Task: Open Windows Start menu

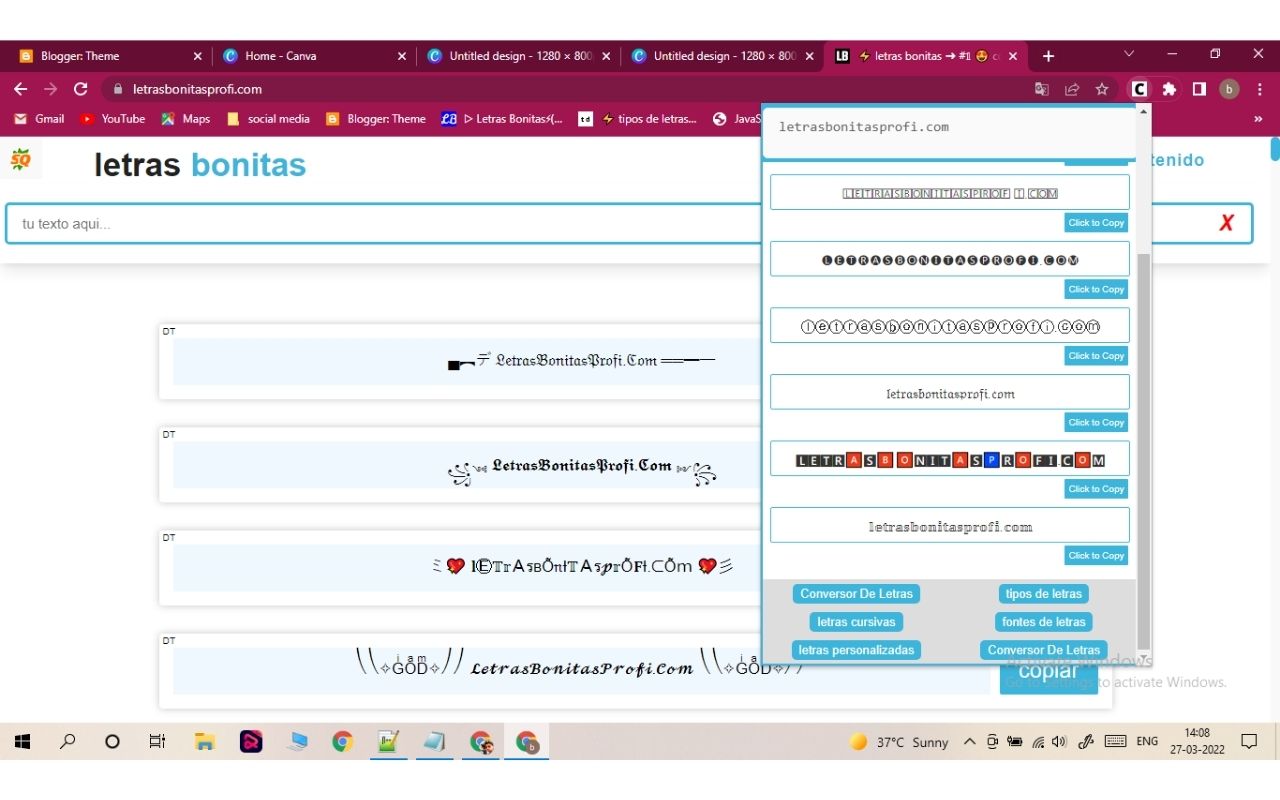Action: (x=22, y=742)
